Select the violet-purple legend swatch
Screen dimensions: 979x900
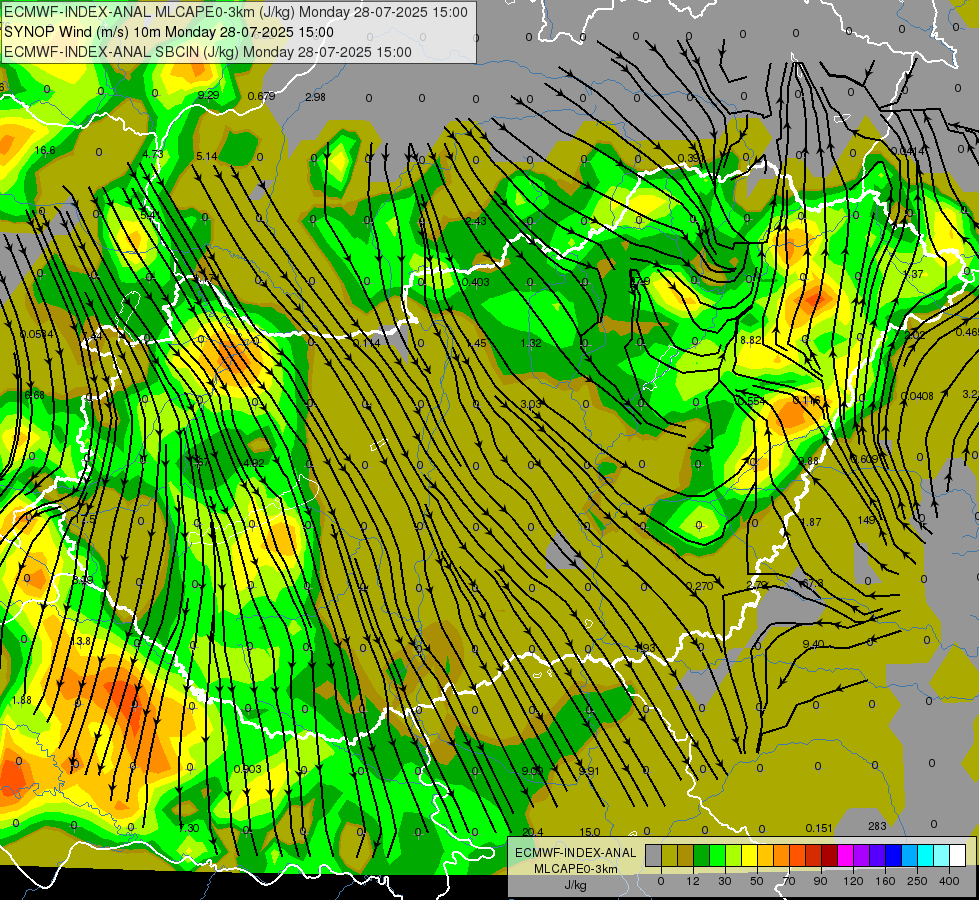(862, 855)
